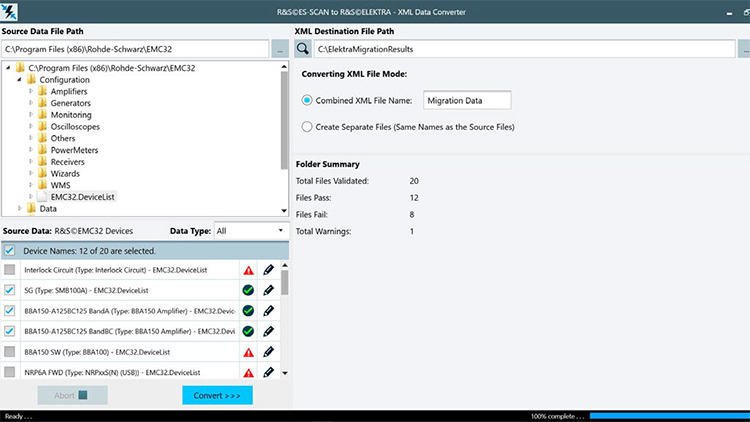Open the Data Type dropdown
The image size is (750, 422).
click(x=250, y=231)
